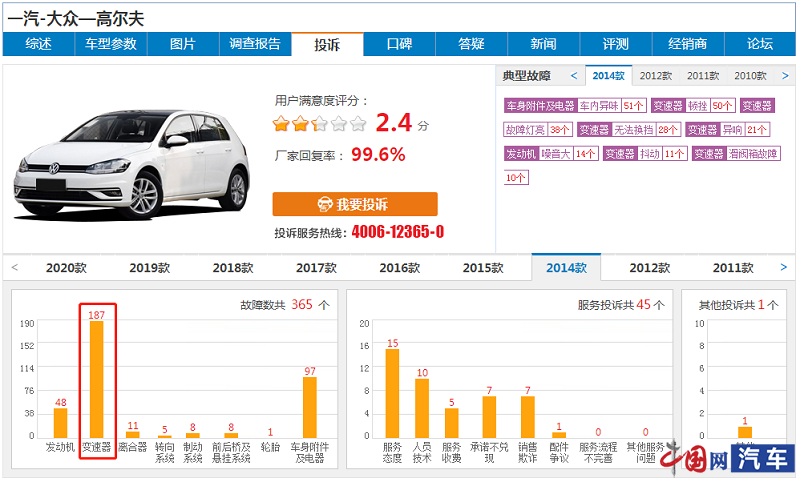Image resolution: width=800 pixels, height=486 pixels.
Task: Click the 车身附件及电器 bar in chart
Action: click(310, 406)
